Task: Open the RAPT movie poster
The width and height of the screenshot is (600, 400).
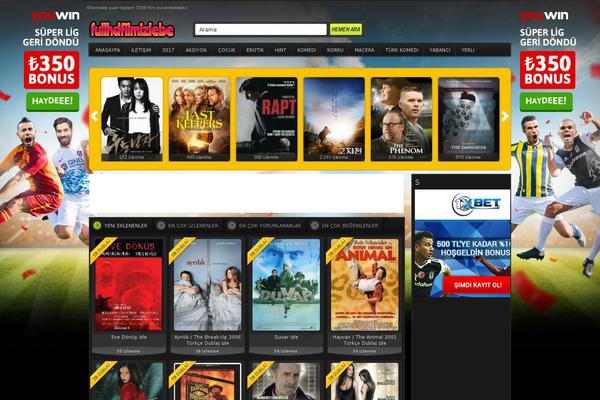Action: pyautogui.click(x=267, y=119)
